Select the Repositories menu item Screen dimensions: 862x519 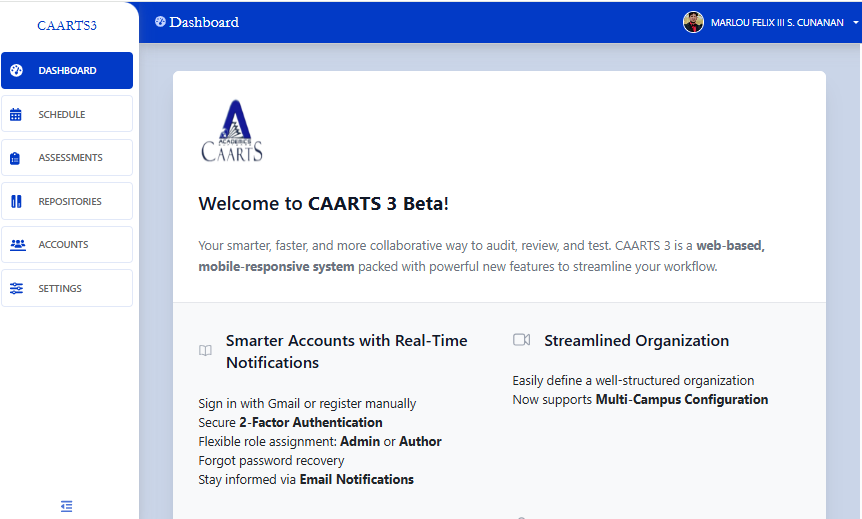pos(70,202)
